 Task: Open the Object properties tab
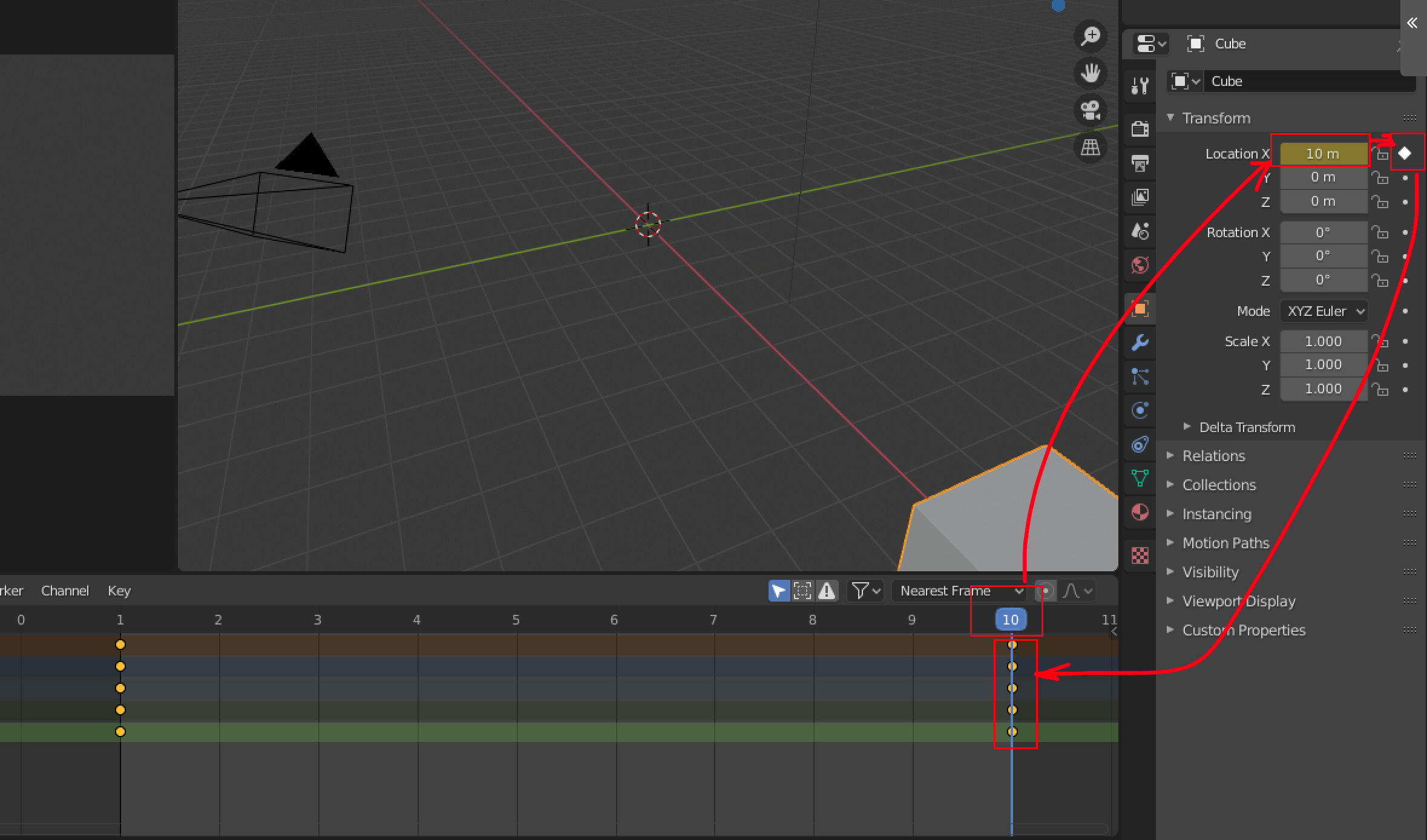(x=1140, y=309)
